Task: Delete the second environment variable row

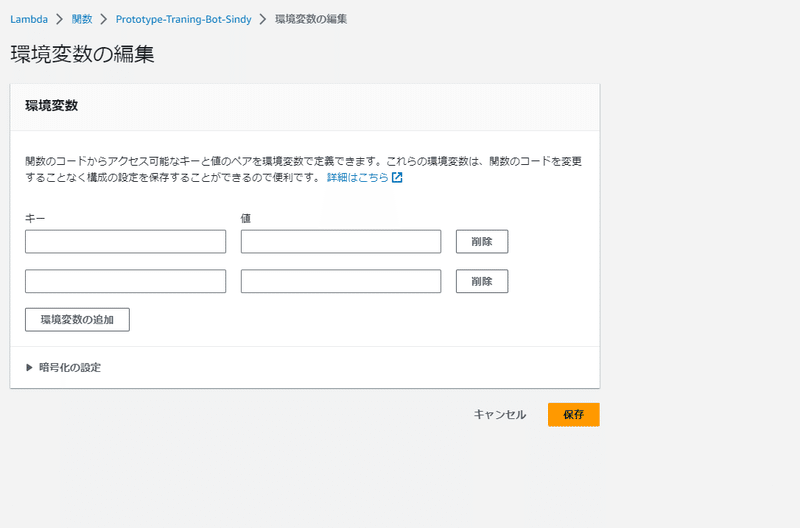Action: pos(482,281)
